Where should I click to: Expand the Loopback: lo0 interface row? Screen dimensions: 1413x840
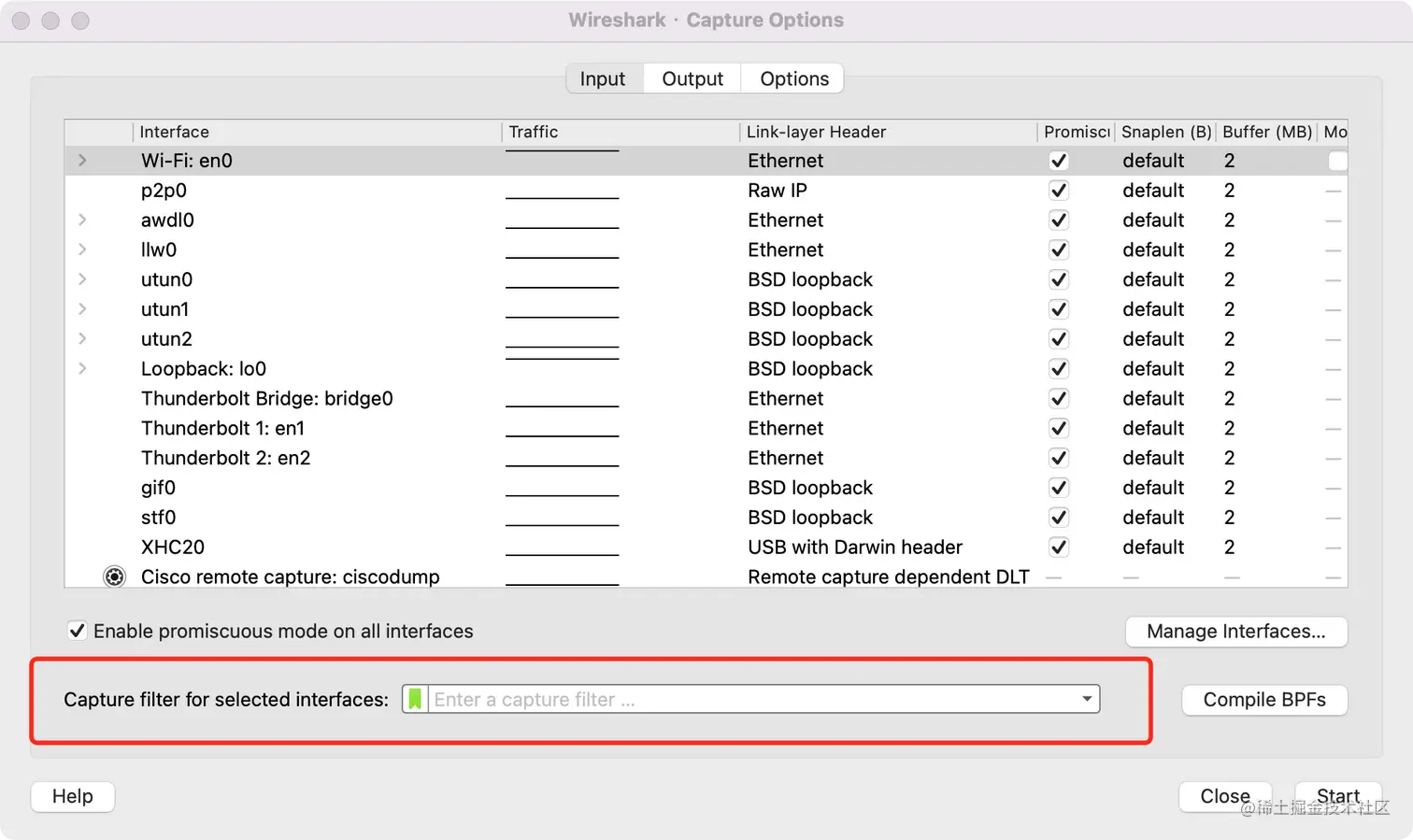82,368
